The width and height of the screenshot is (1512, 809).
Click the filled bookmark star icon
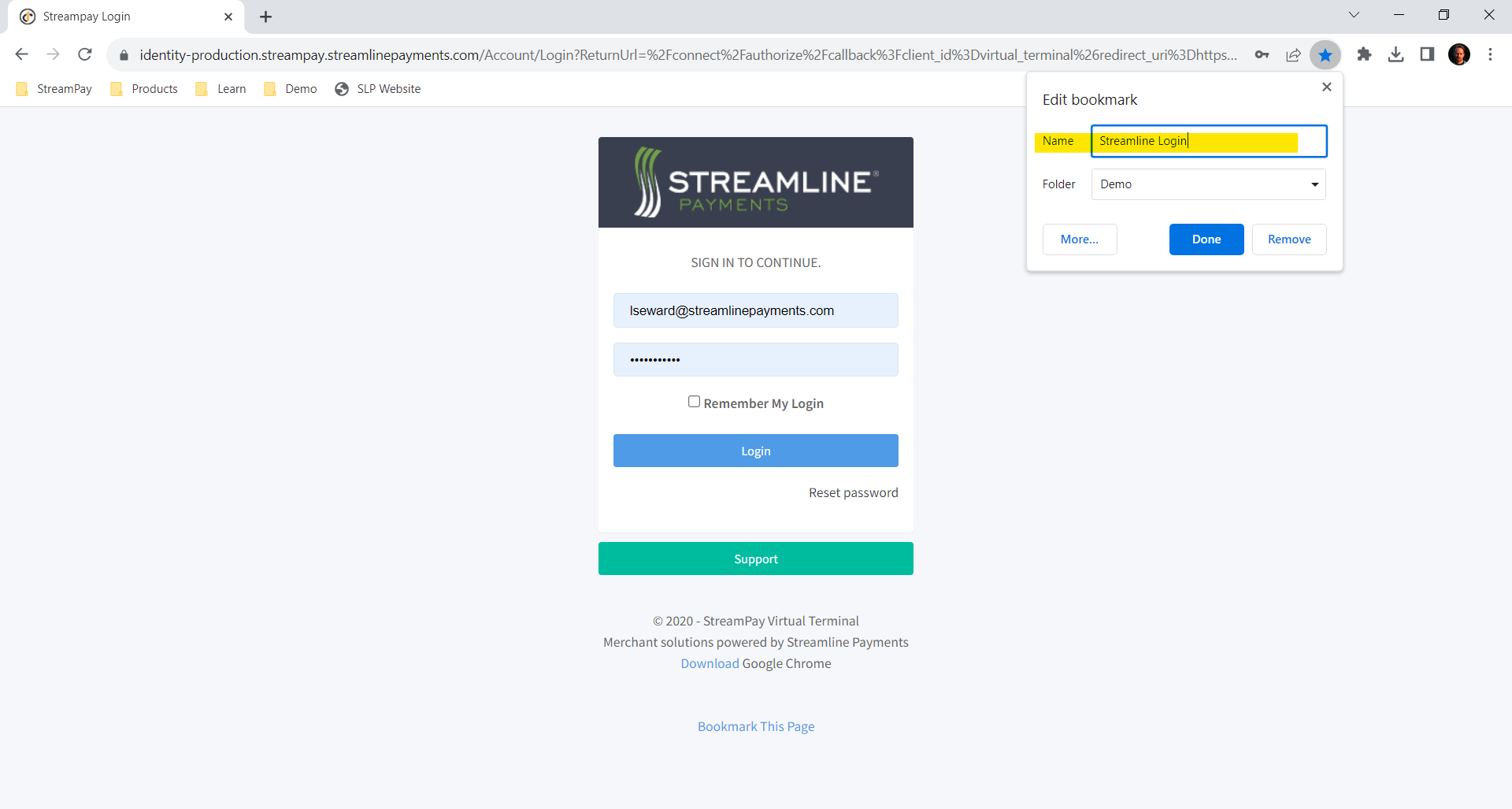tap(1325, 54)
